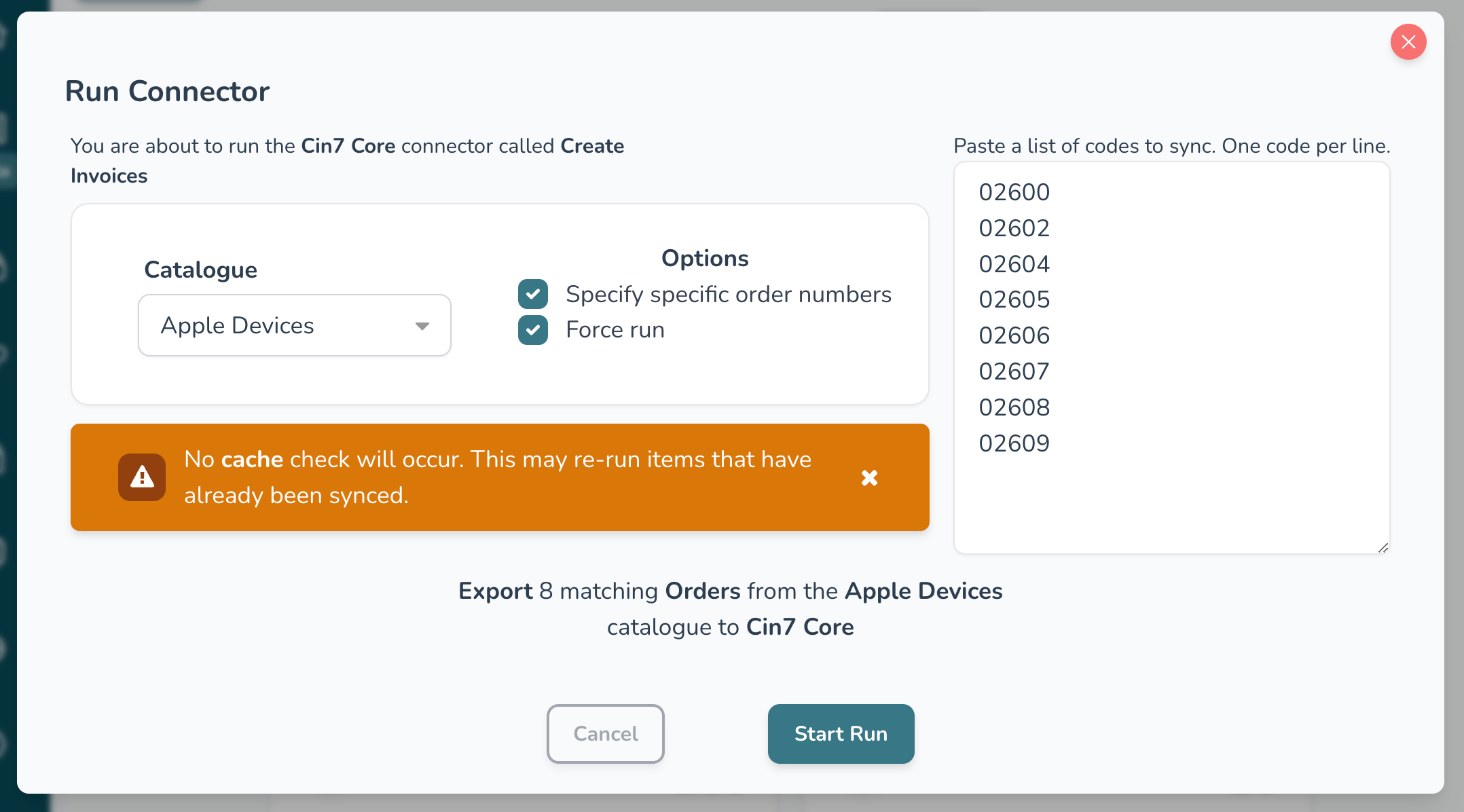1464x812 pixels.
Task: Click the 'Specify specific order numbers' label text
Action: click(x=728, y=295)
